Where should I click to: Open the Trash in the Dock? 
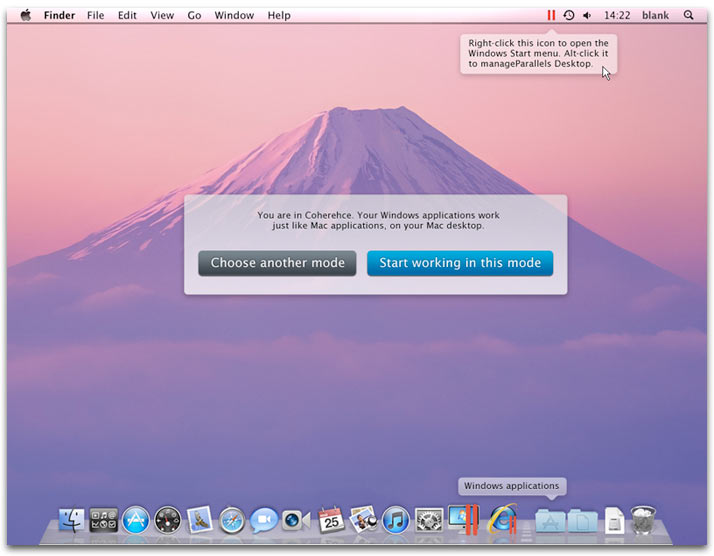coord(643,519)
